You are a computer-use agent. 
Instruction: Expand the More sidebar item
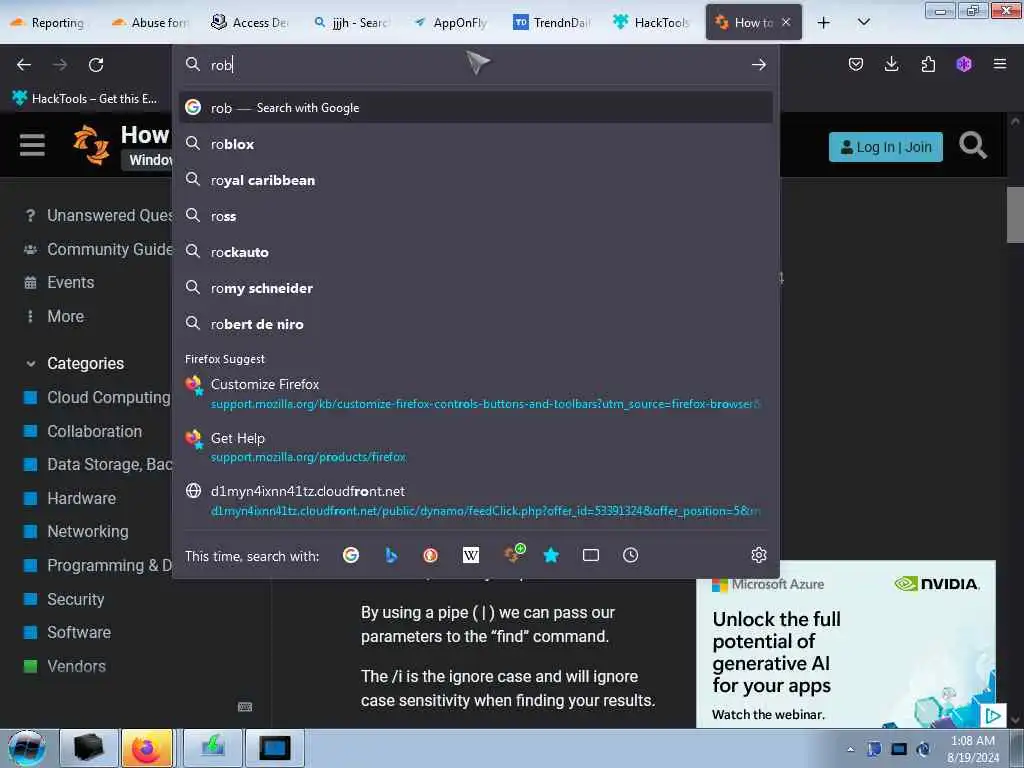coord(65,316)
